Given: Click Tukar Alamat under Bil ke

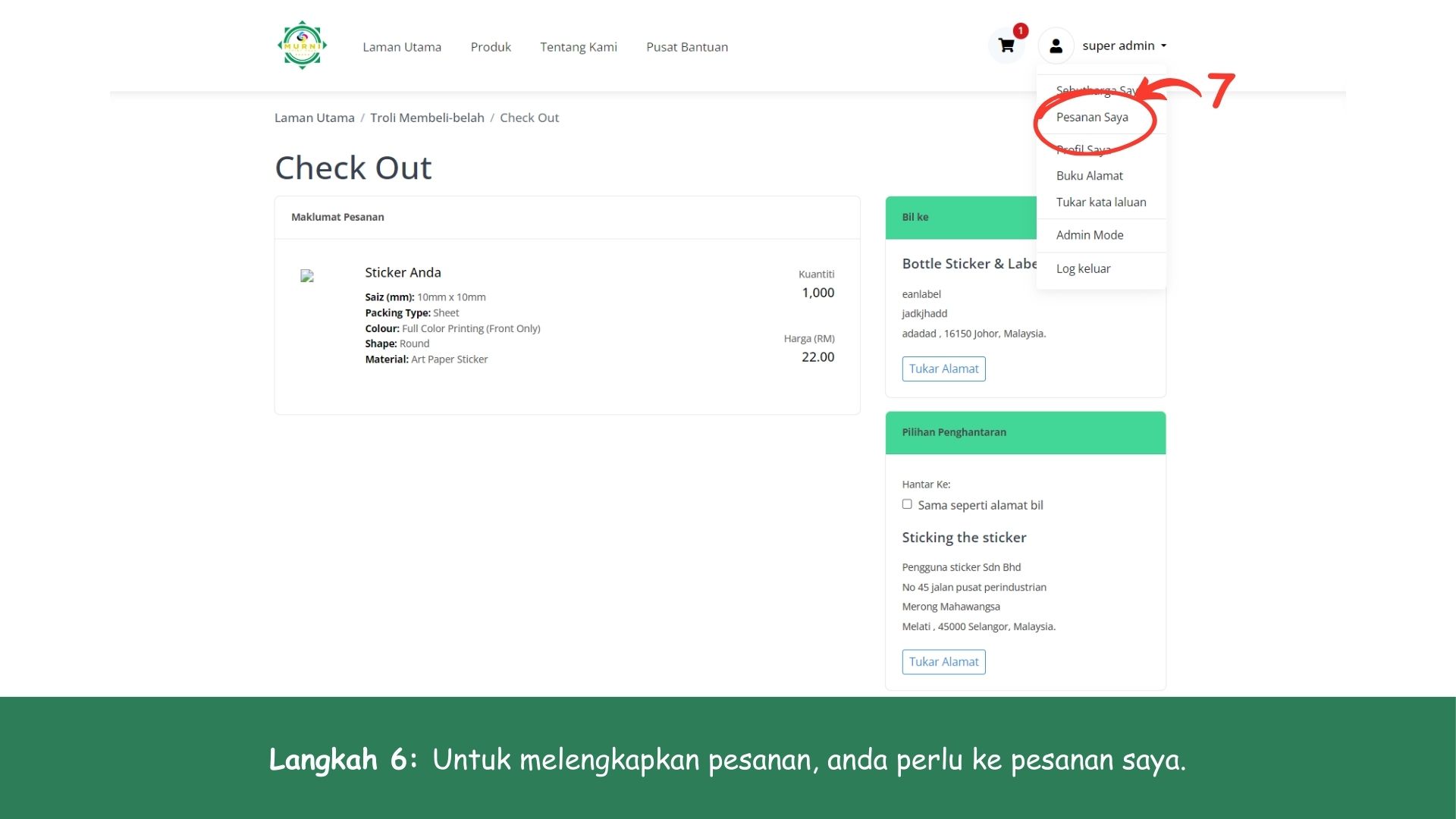Looking at the screenshot, I should (x=943, y=369).
